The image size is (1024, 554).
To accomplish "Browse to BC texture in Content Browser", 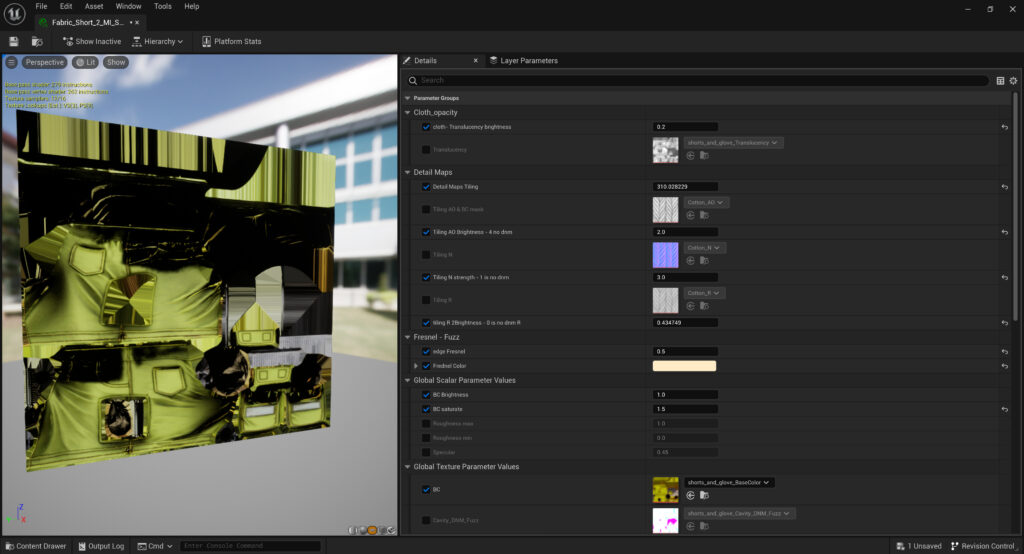I will [704, 495].
